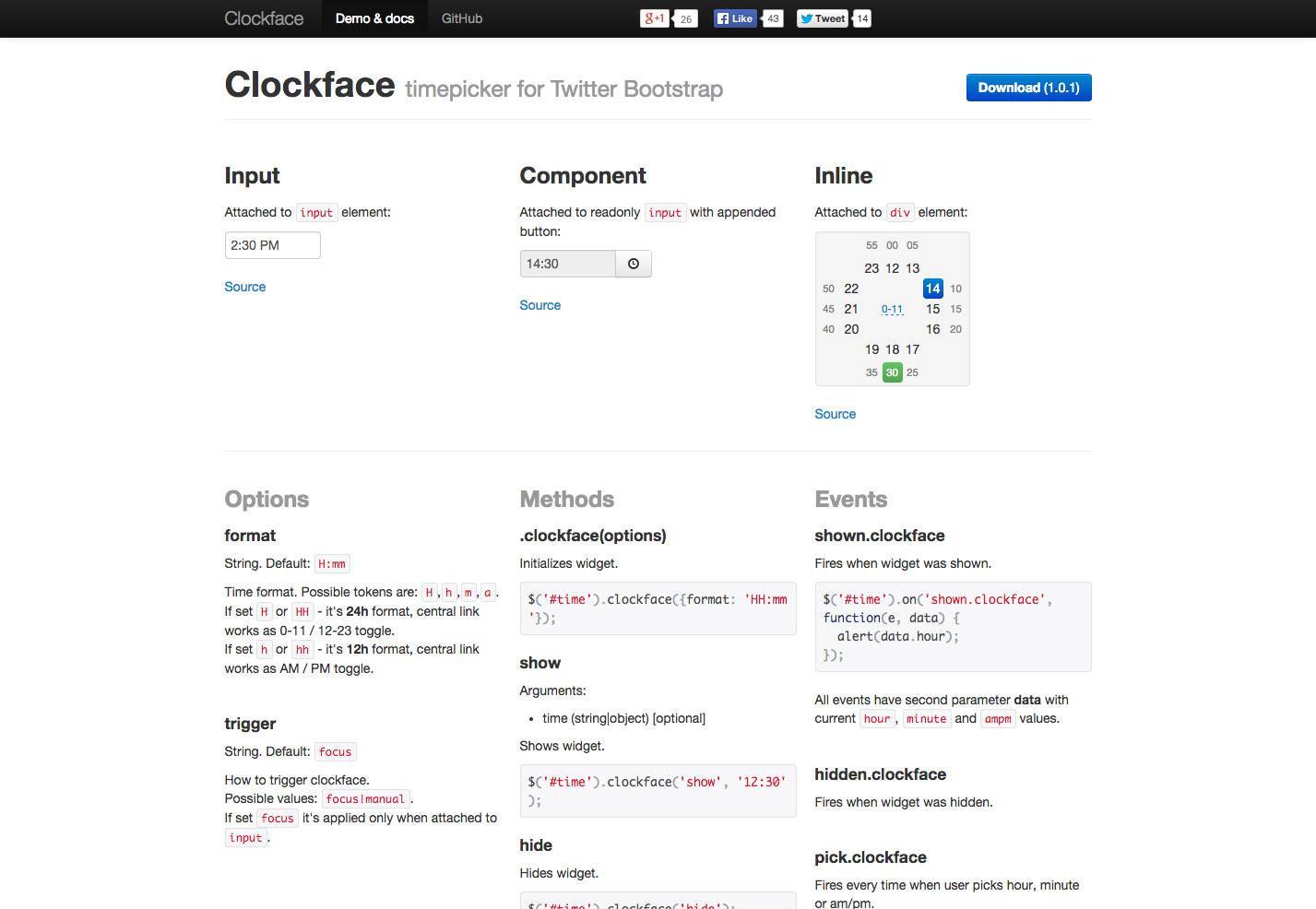Toggle the central 0-11 hour range link
1316x909 pixels.
[x=892, y=310]
